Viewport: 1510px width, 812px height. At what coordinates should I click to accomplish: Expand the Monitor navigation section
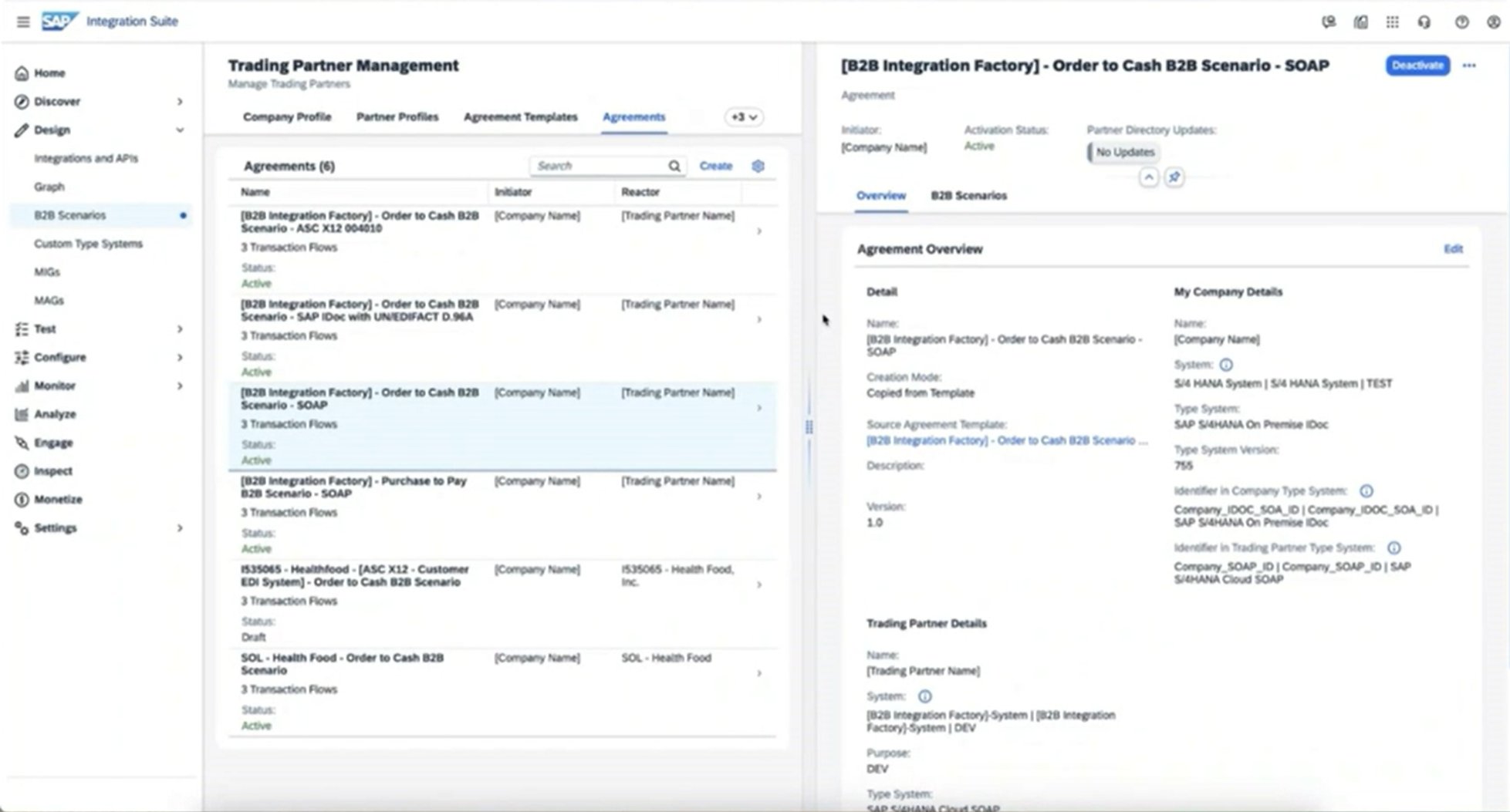click(x=179, y=386)
